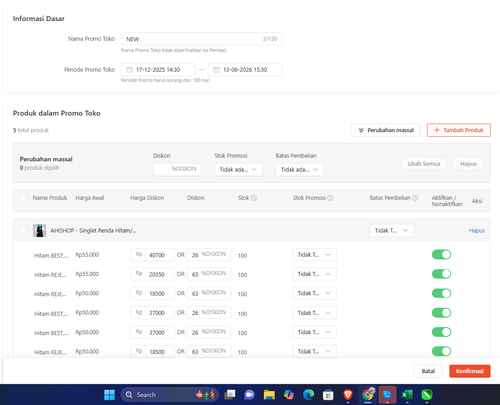Image resolution: width=500 pixels, height=405 pixels.
Task: Open Stok Promosi dropdown for first Rp37000 variant
Action: point(314,313)
